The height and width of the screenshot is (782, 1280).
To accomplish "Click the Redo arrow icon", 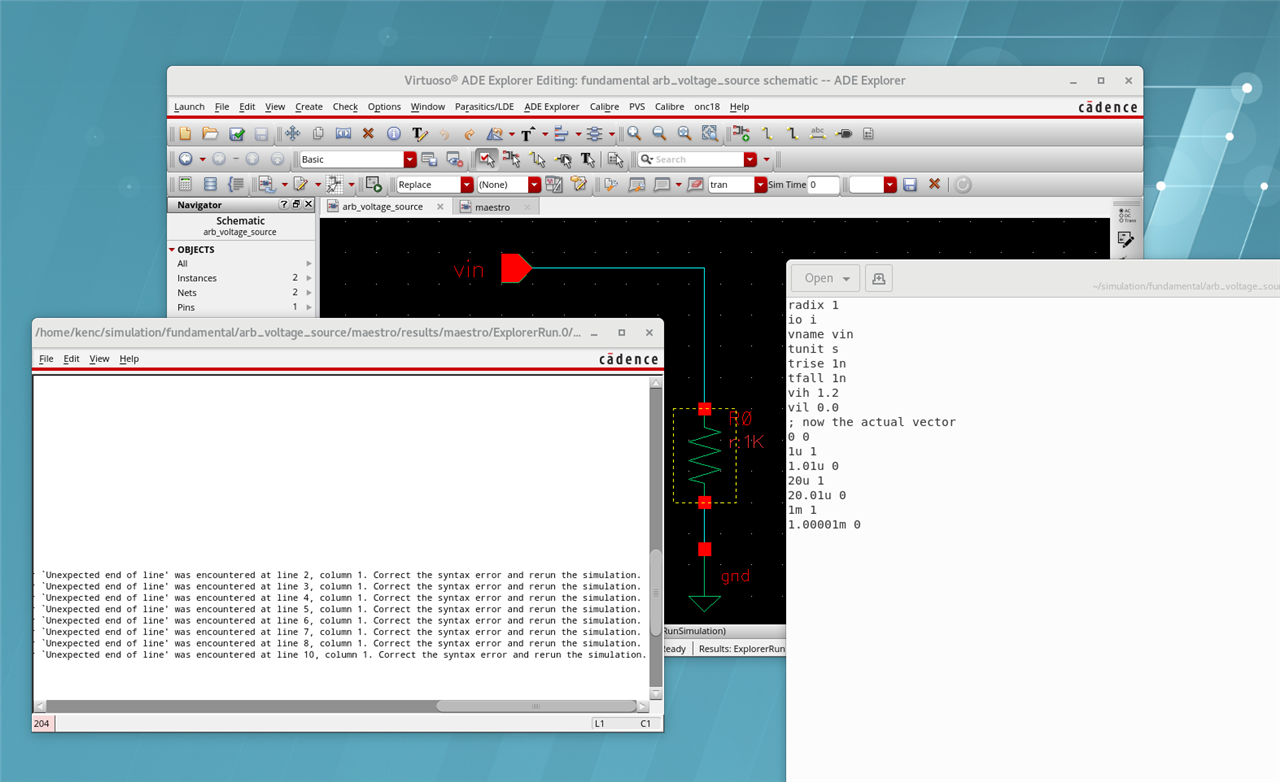I will pyautogui.click(x=469, y=133).
